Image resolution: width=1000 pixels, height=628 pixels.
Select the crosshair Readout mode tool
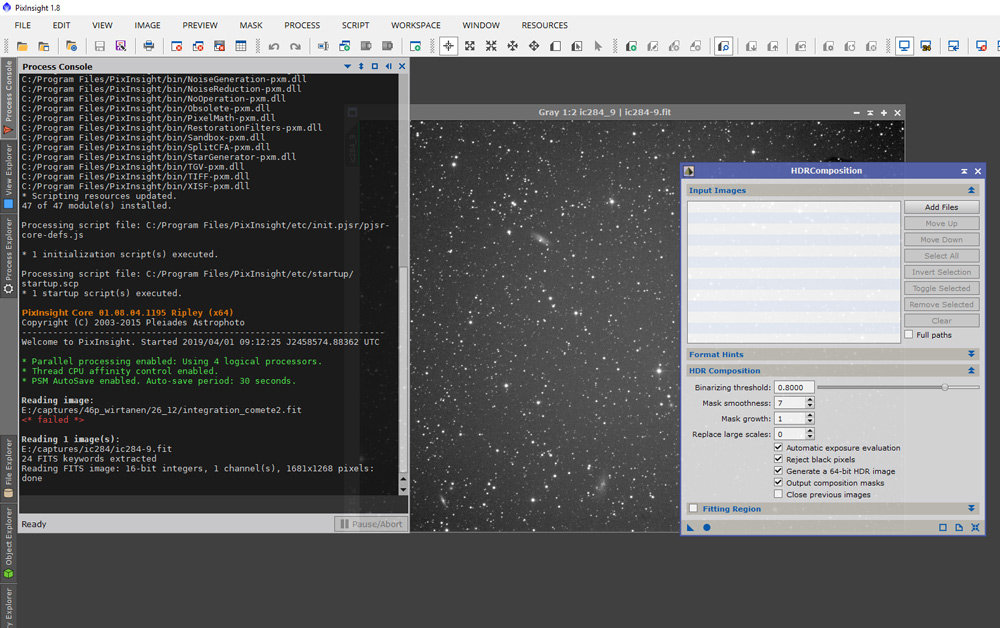(448, 46)
